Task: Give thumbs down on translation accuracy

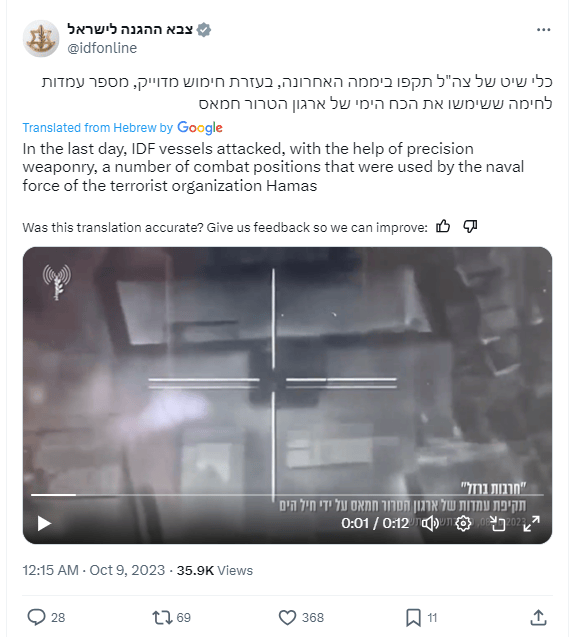Action: (x=470, y=226)
